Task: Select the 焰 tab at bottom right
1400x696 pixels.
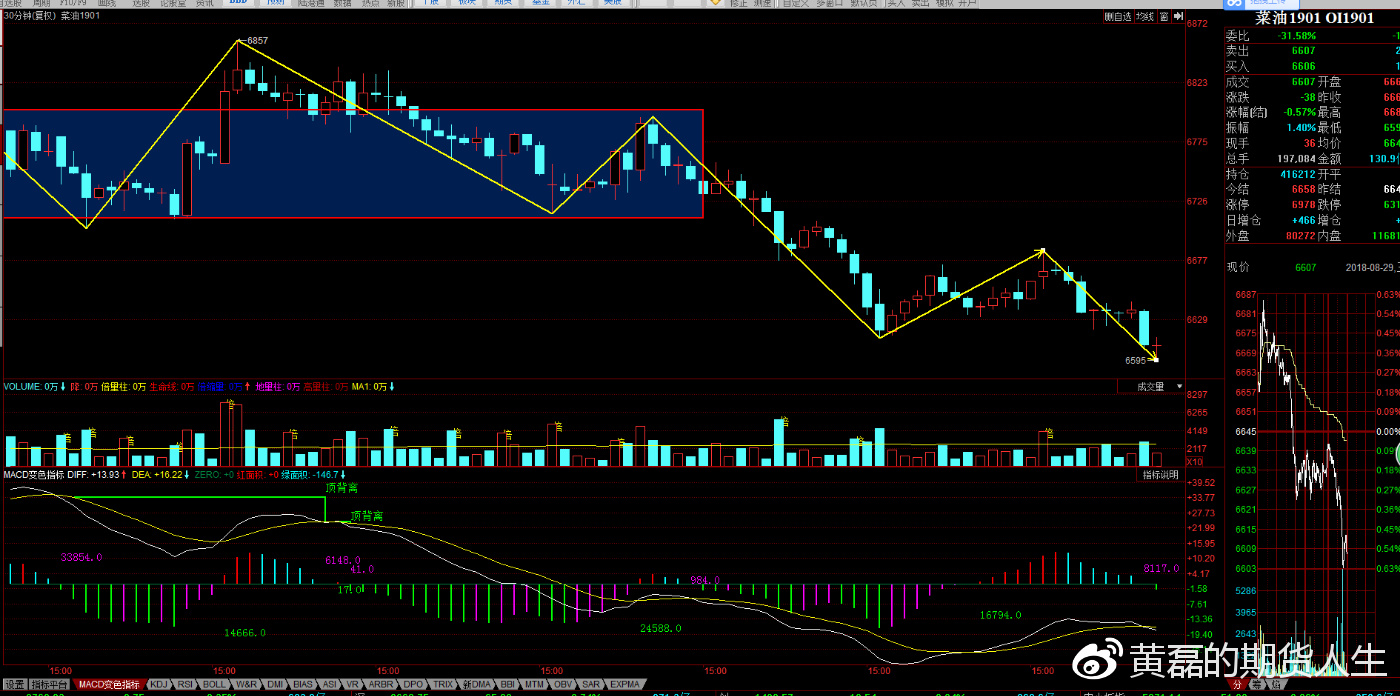Action: (1276, 685)
